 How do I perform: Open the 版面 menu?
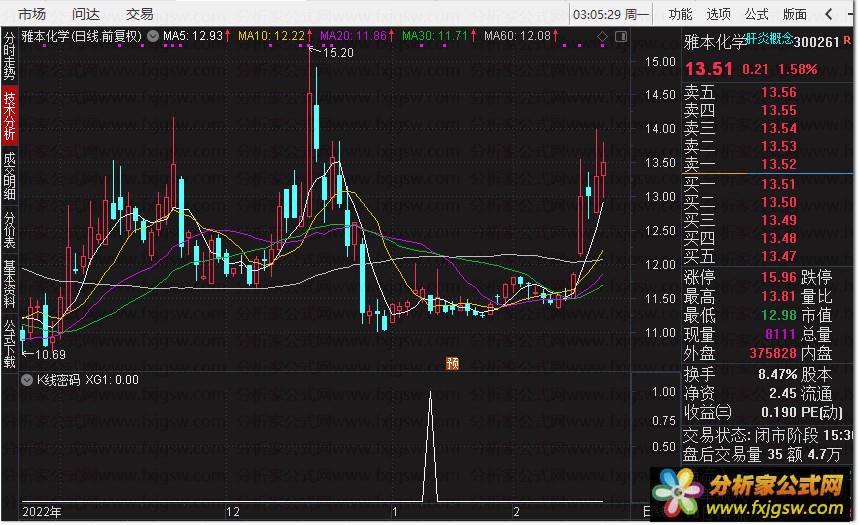point(794,14)
